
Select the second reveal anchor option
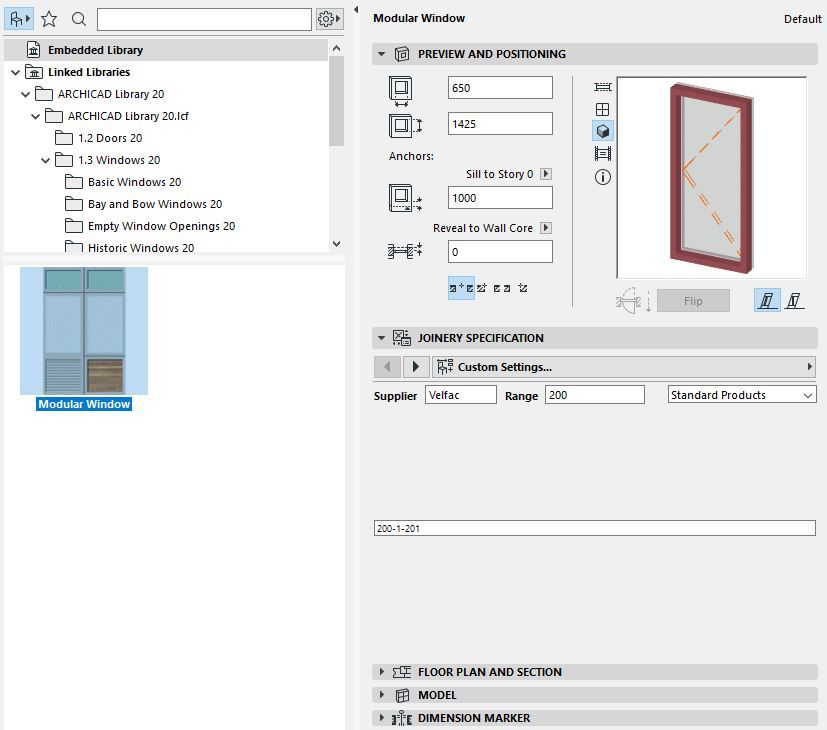(482, 288)
